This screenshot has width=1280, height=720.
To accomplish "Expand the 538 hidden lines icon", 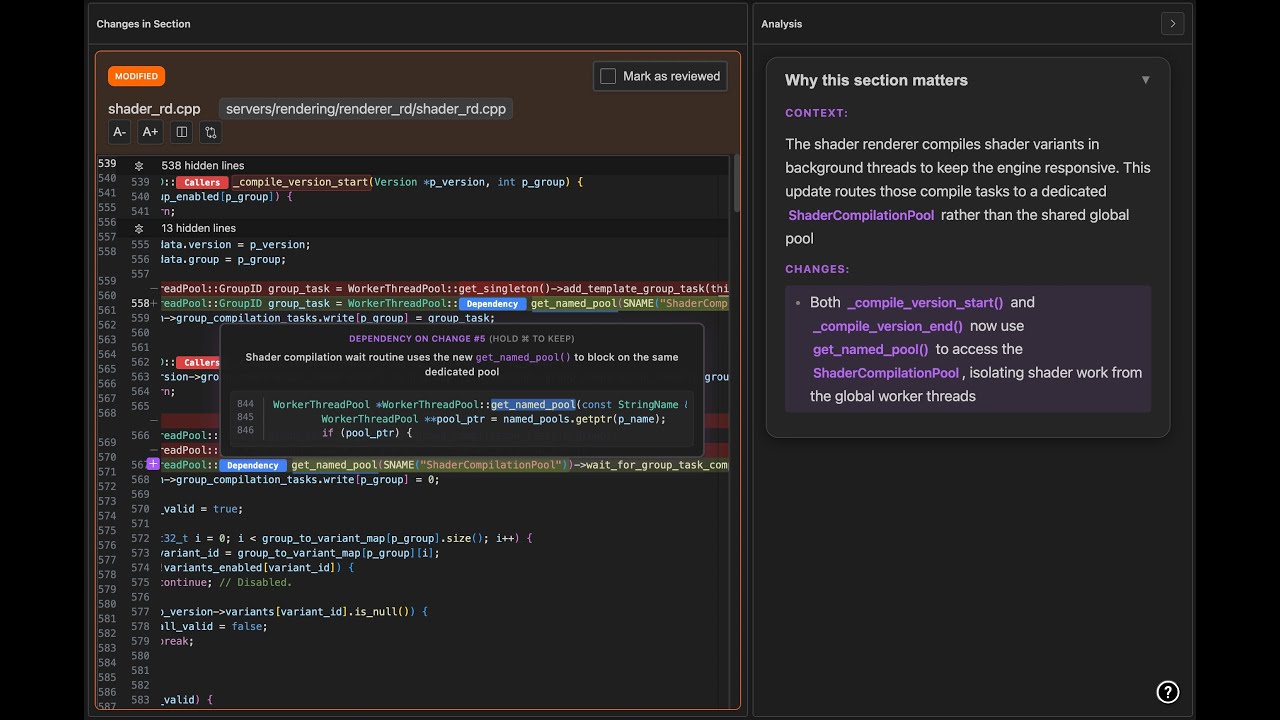I will tap(139, 166).
